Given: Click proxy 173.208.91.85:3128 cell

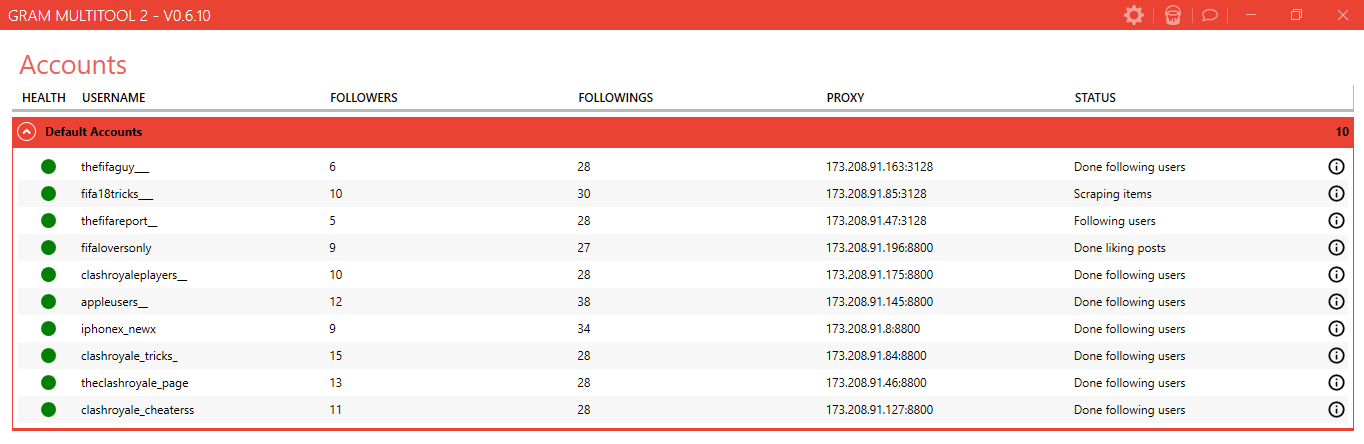Looking at the screenshot, I should tap(876, 194).
